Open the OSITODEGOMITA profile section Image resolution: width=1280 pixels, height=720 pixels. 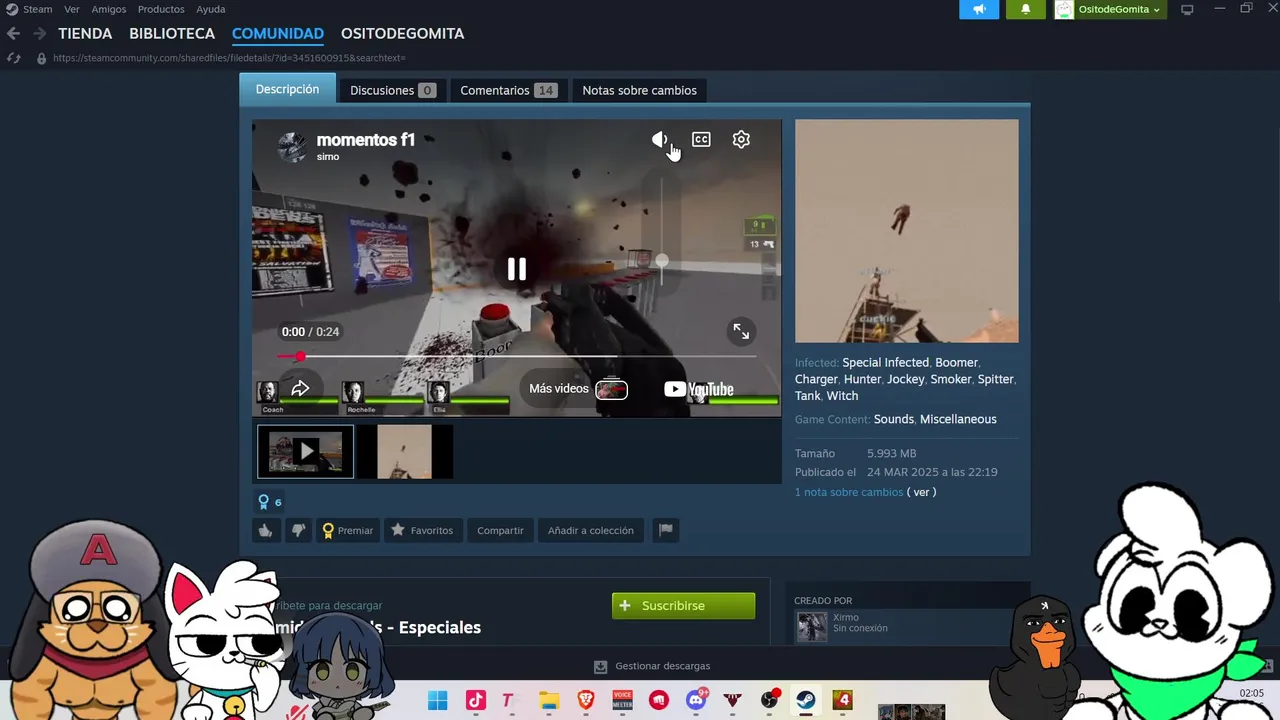pyautogui.click(x=402, y=33)
